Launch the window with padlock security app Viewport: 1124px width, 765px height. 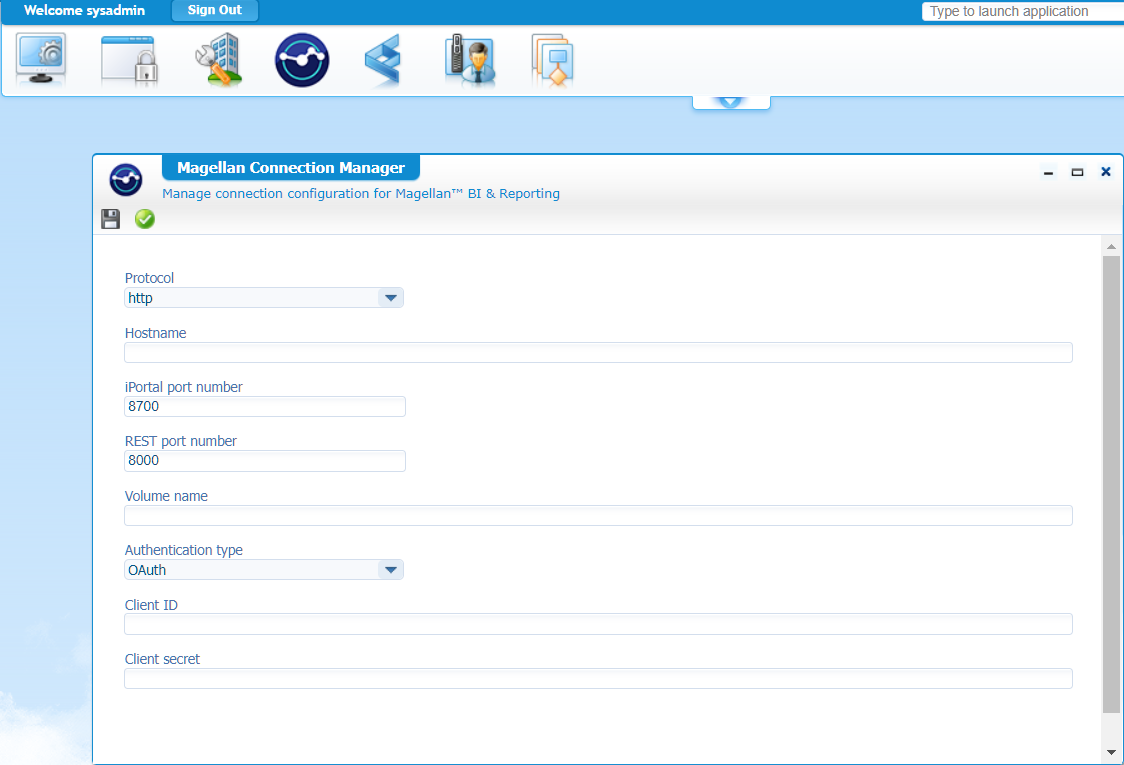click(129, 60)
